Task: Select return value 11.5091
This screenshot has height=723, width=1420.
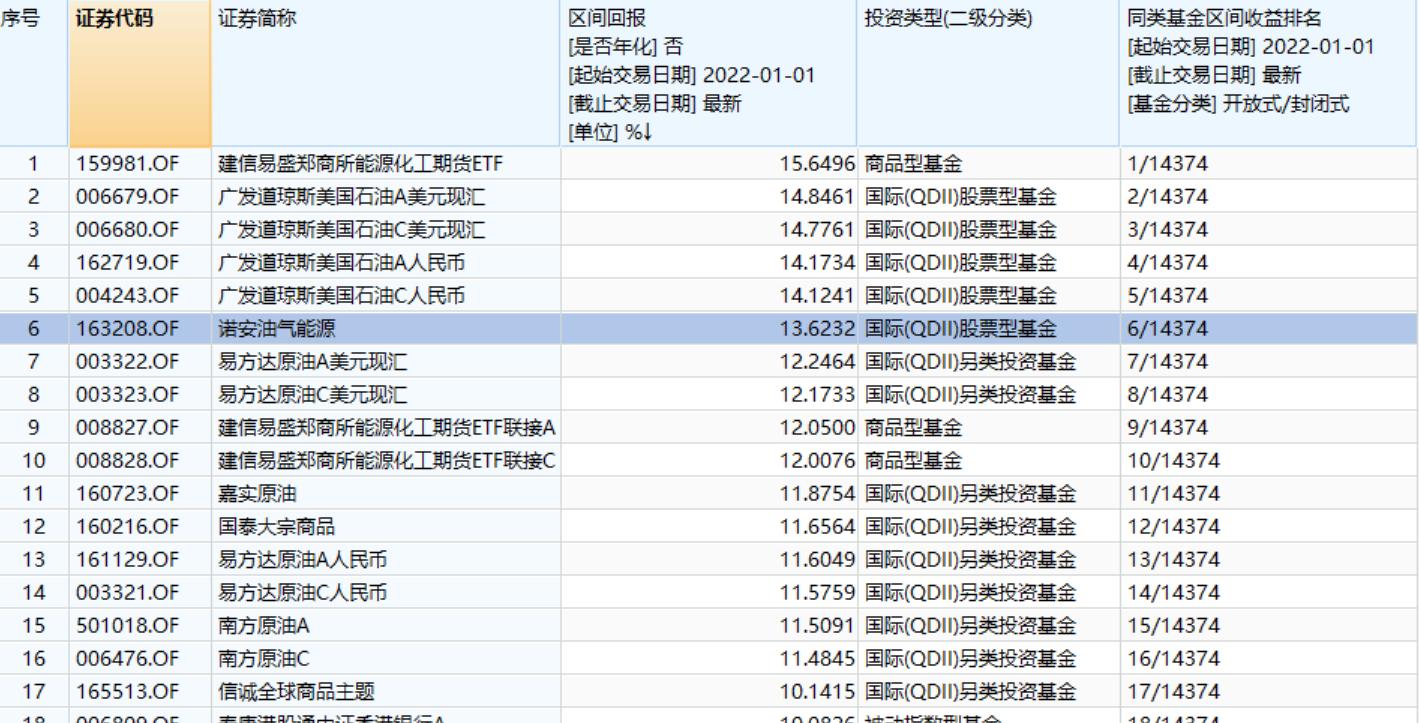Action: [817, 626]
